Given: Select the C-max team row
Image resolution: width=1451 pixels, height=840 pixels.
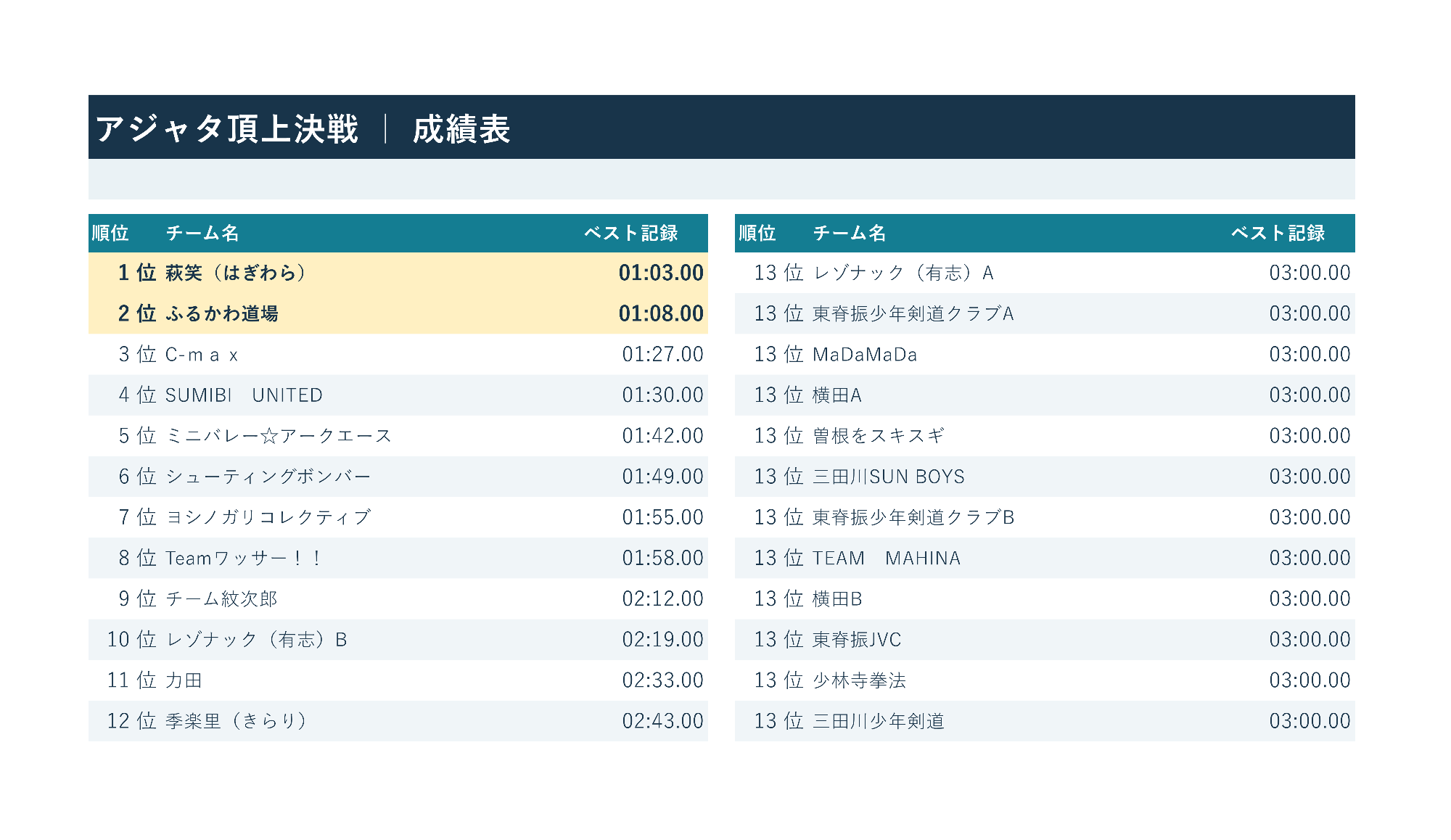Looking at the screenshot, I should 398,354.
